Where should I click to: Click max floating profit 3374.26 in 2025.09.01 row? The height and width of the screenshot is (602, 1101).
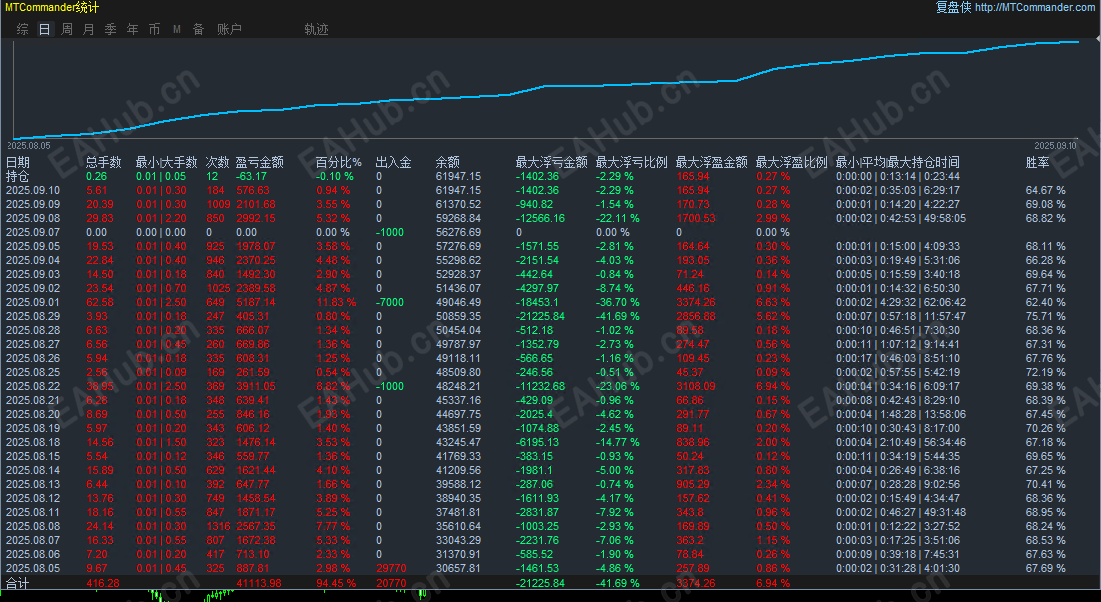pos(696,302)
